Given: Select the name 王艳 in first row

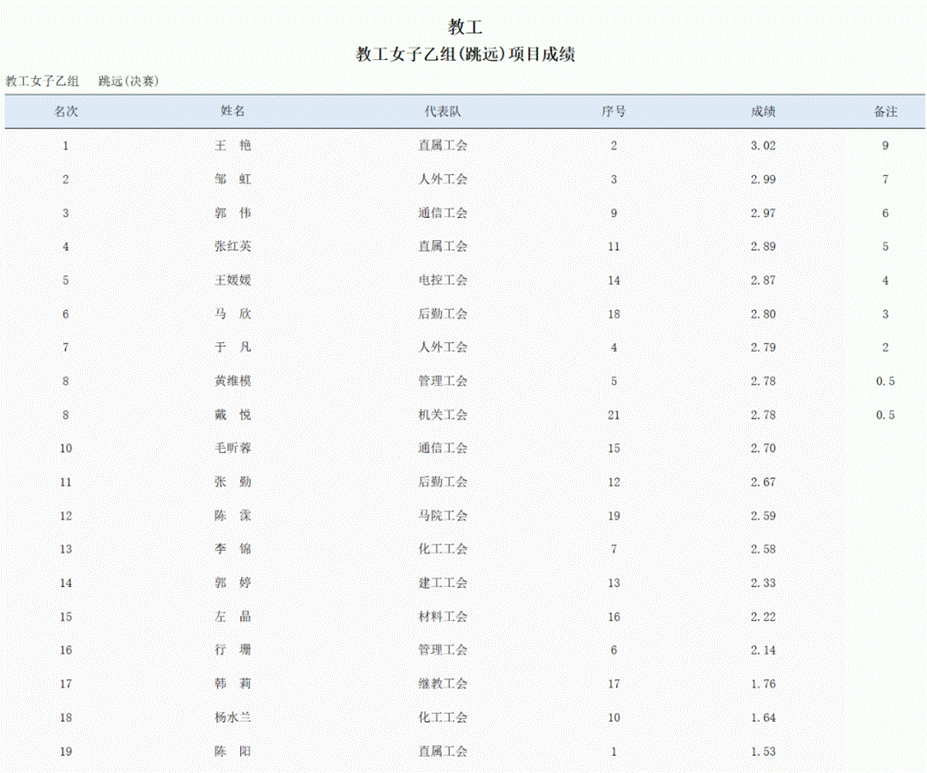Looking at the screenshot, I should [232, 146].
